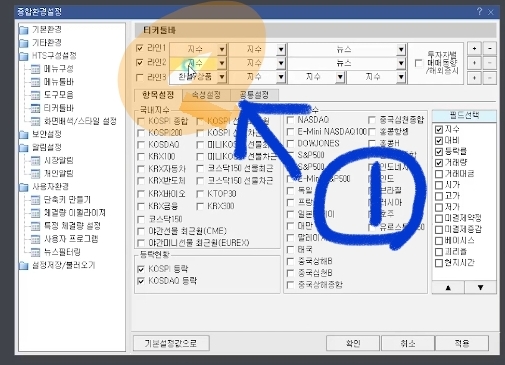Click the page icon beside 시장알림

(35, 161)
